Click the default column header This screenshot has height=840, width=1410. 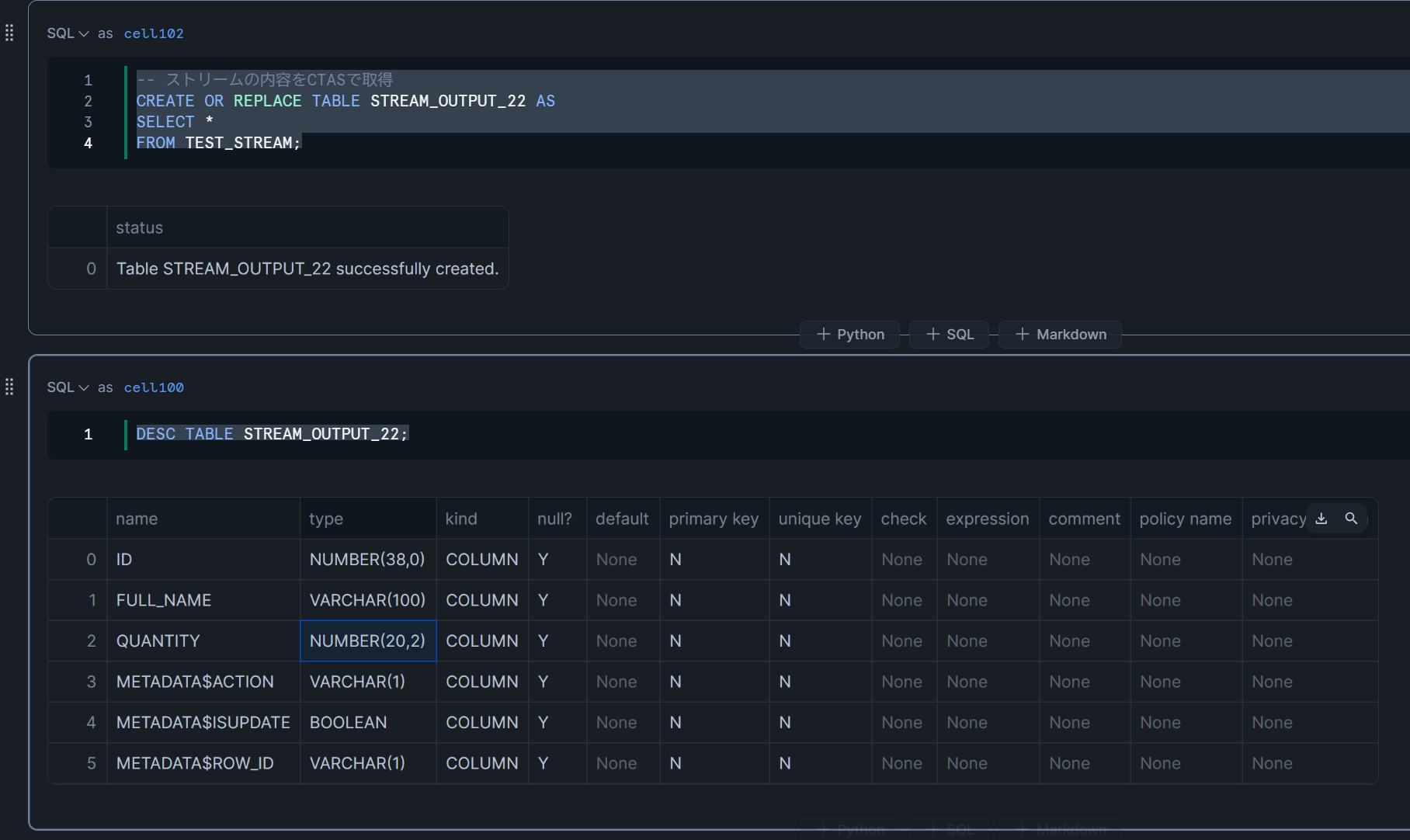[622, 519]
